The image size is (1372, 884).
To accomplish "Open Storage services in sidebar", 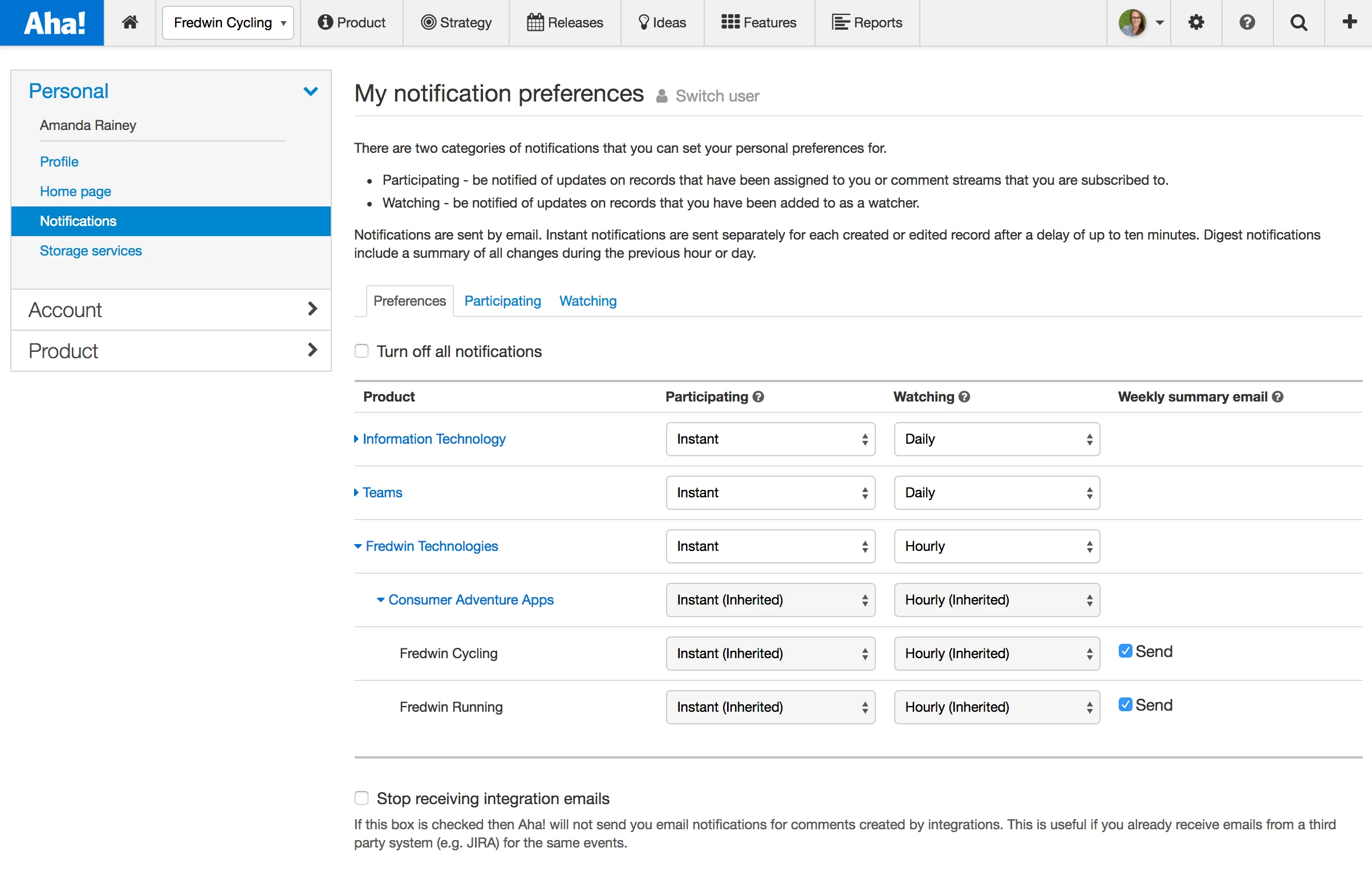I will pyautogui.click(x=91, y=251).
